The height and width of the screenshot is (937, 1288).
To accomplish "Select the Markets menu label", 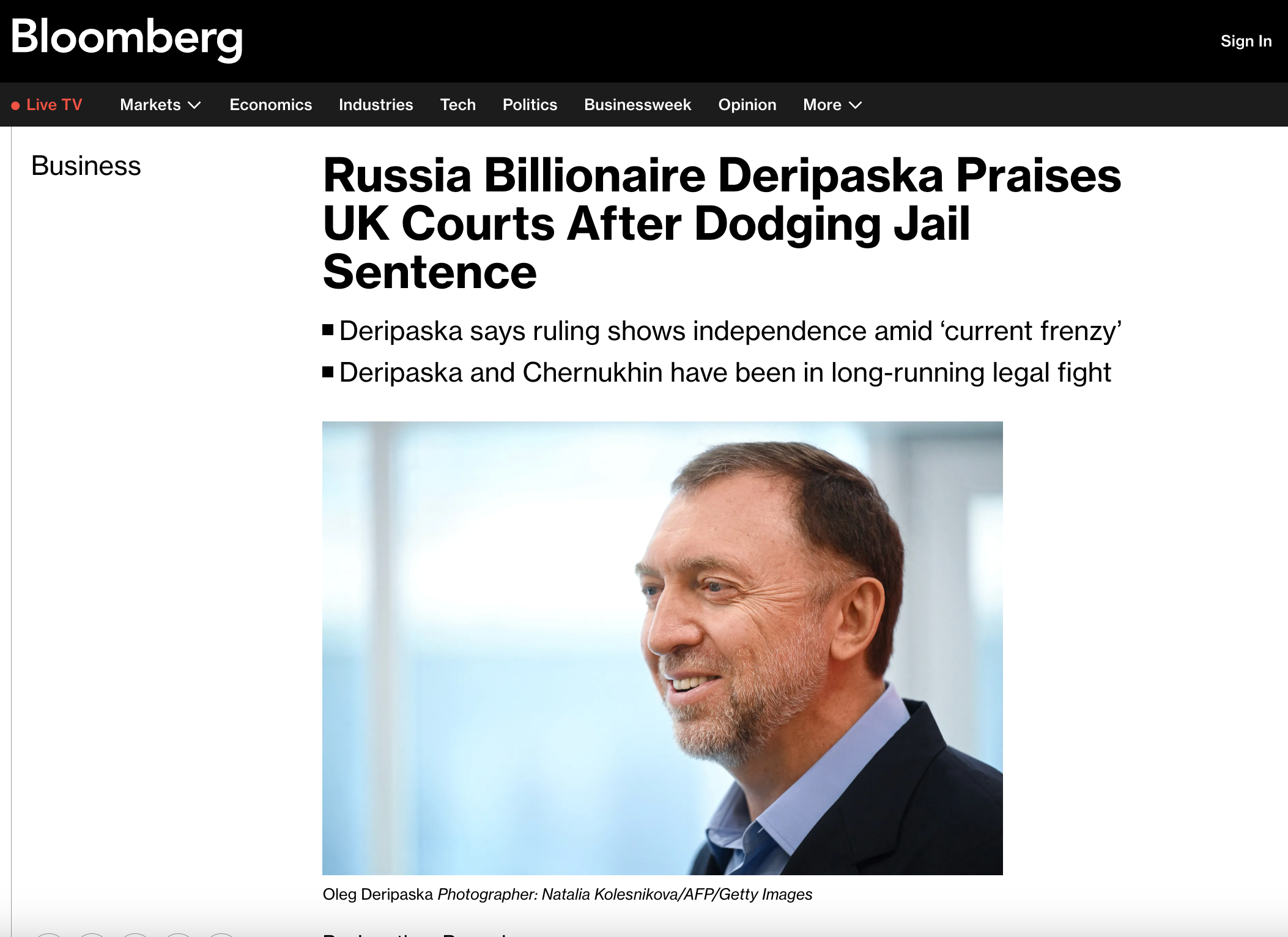I will (150, 105).
